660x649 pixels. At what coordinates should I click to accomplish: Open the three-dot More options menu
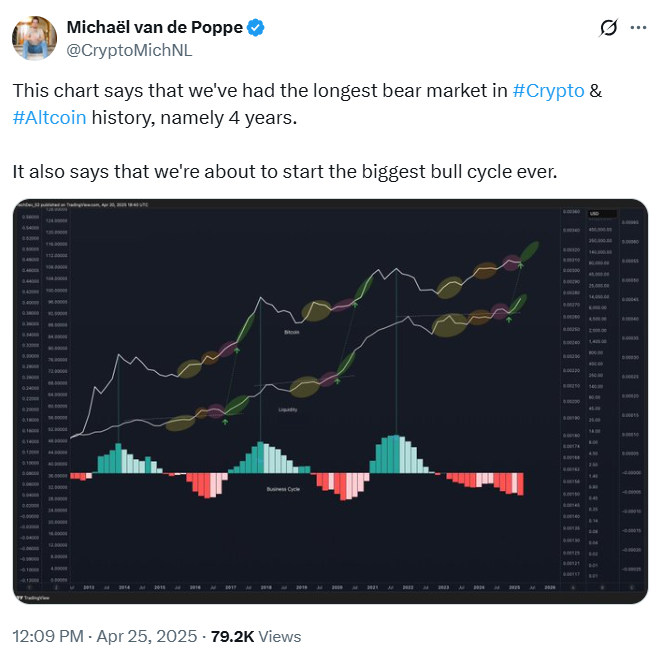pyautogui.click(x=637, y=28)
